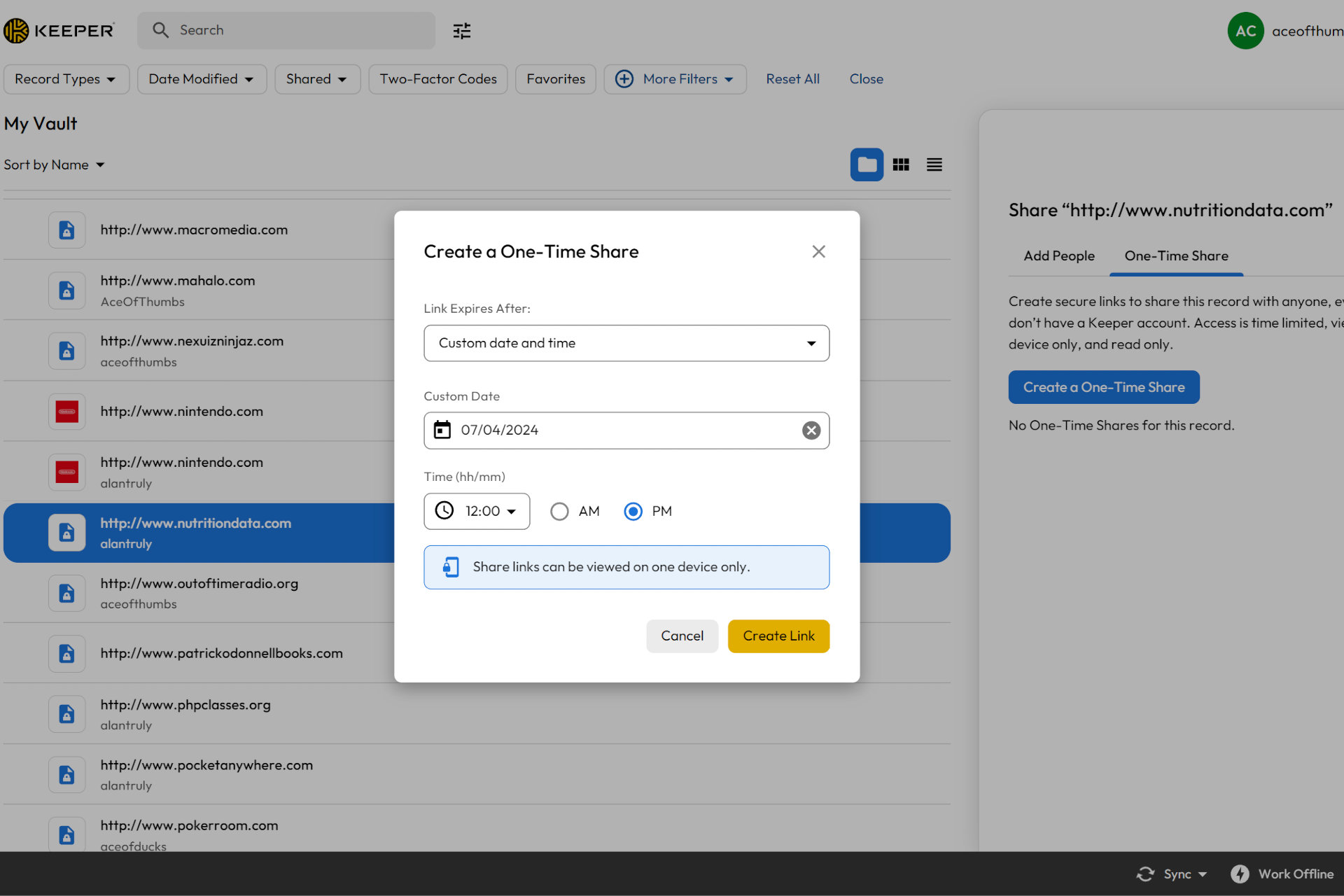
Task: Click the Create Link button
Action: pyautogui.click(x=779, y=636)
